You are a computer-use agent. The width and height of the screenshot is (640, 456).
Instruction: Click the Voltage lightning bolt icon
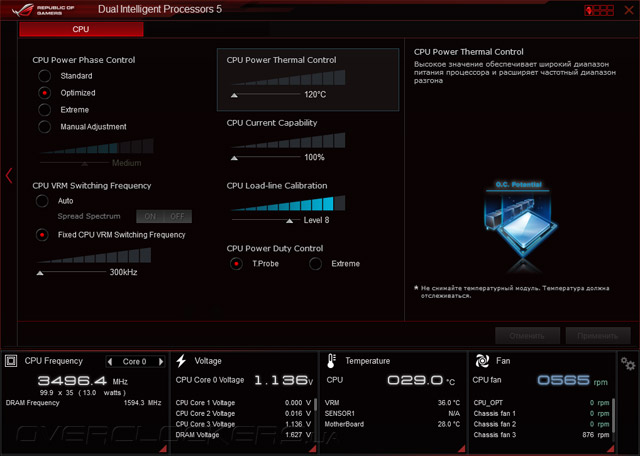point(181,361)
